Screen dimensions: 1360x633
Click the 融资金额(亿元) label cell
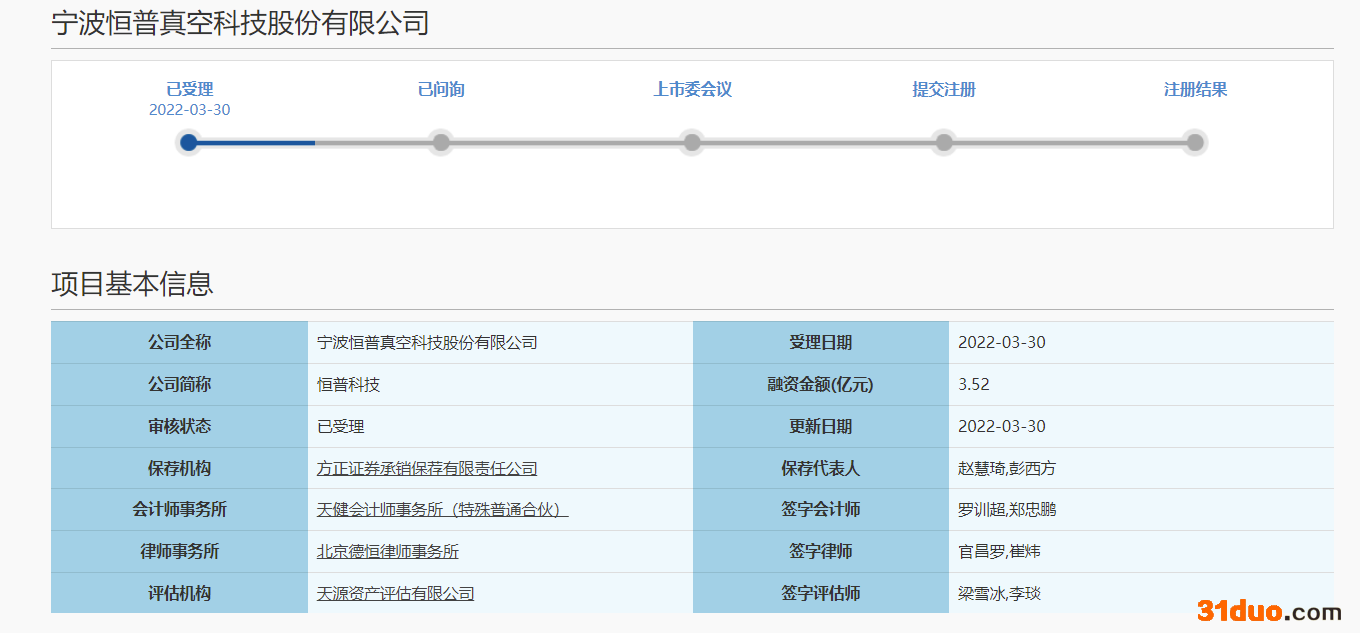[x=821, y=384]
